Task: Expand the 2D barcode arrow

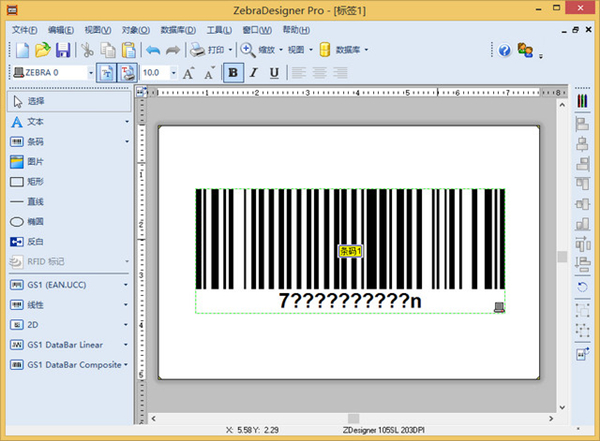Action: tap(126, 325)
